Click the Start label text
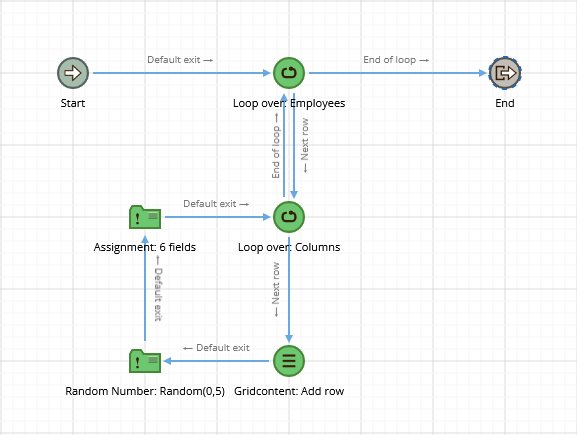Screen dimensions: 577x435 pyautogui.click(x=73, y=103)
